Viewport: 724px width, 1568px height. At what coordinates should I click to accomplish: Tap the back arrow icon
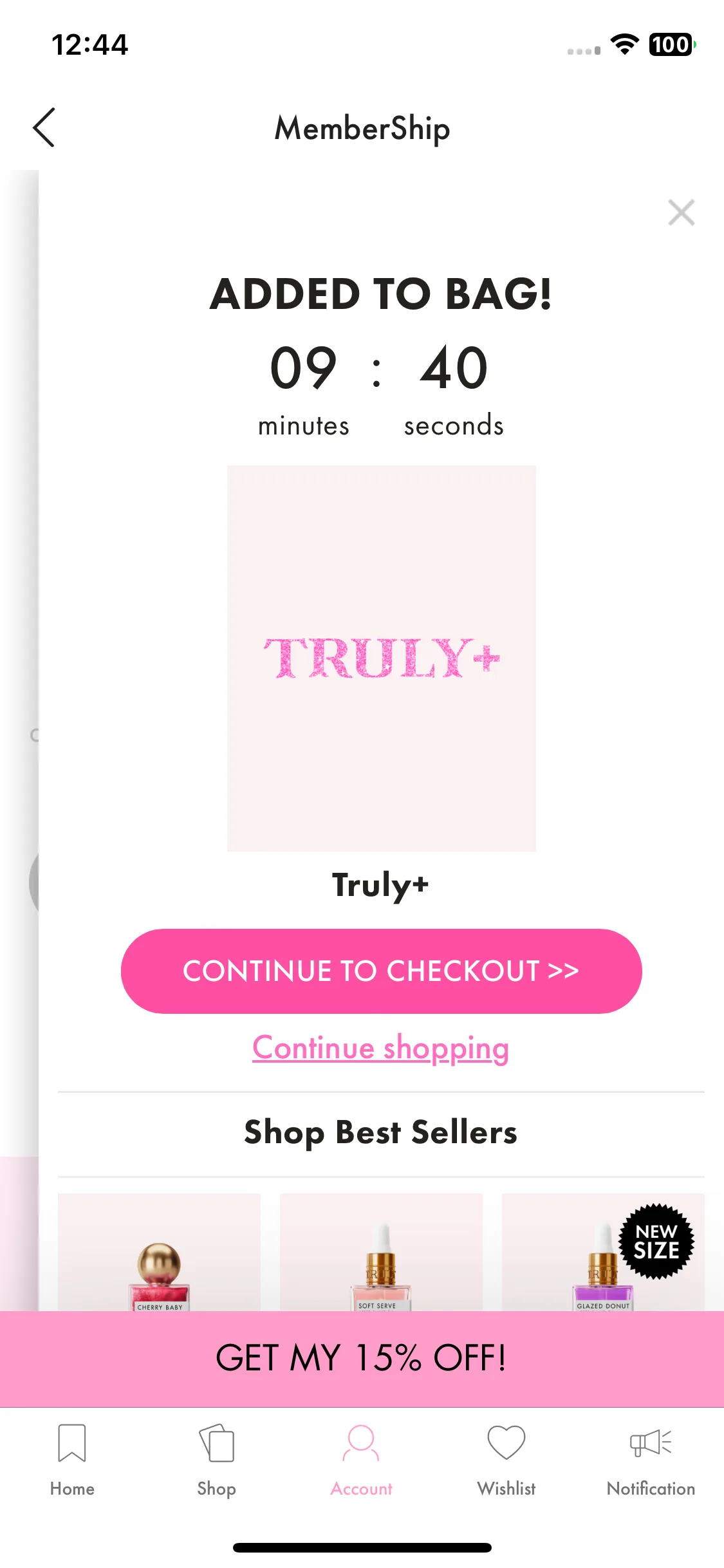click(44, 127)
